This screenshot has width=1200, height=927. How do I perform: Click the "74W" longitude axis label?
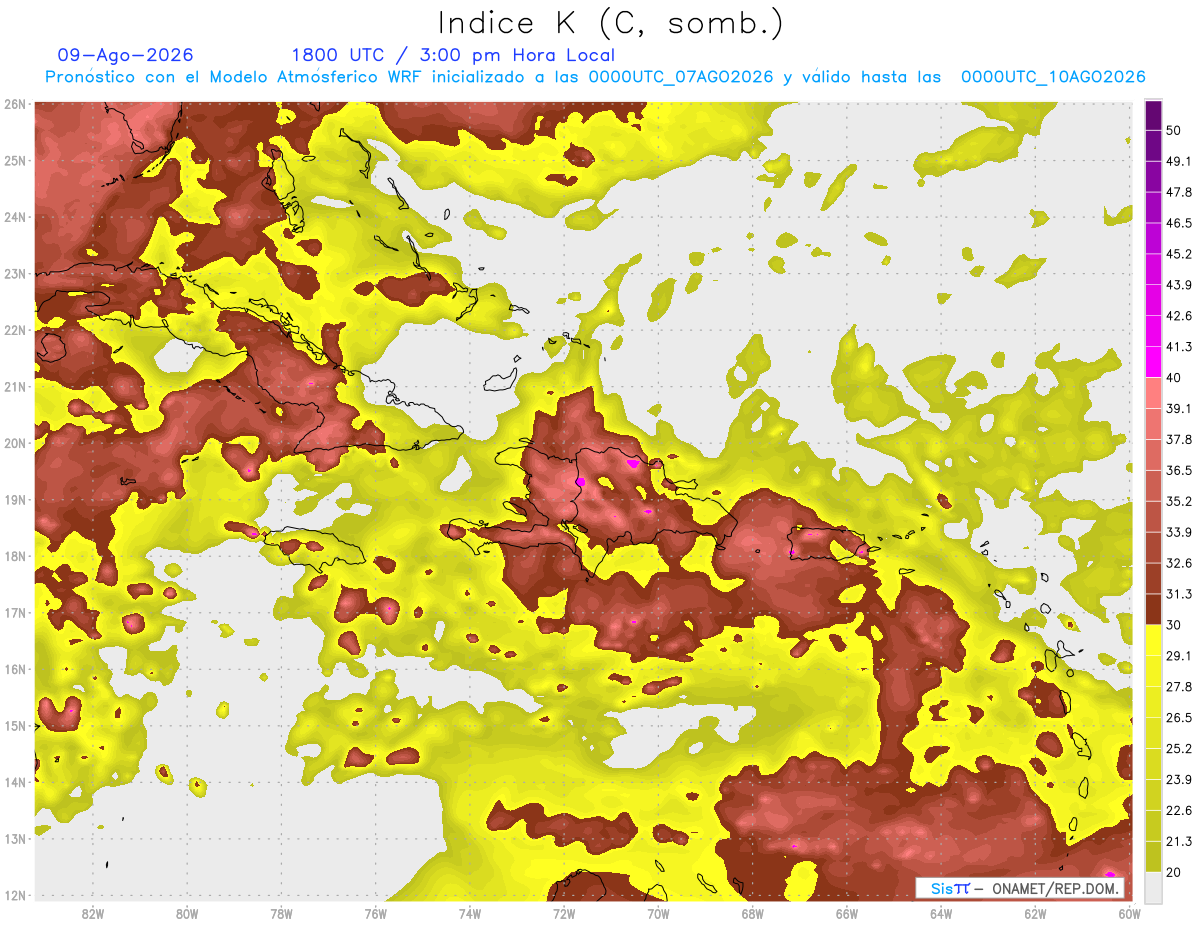[x=469, y=913]
